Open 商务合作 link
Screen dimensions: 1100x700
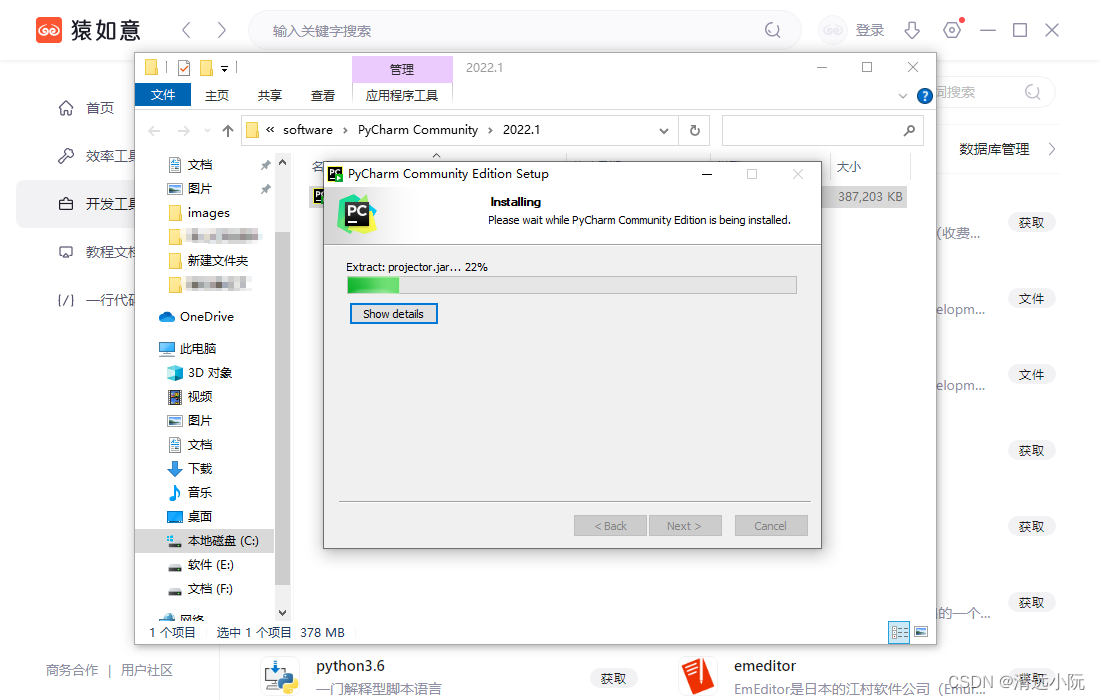click(72, 671)
